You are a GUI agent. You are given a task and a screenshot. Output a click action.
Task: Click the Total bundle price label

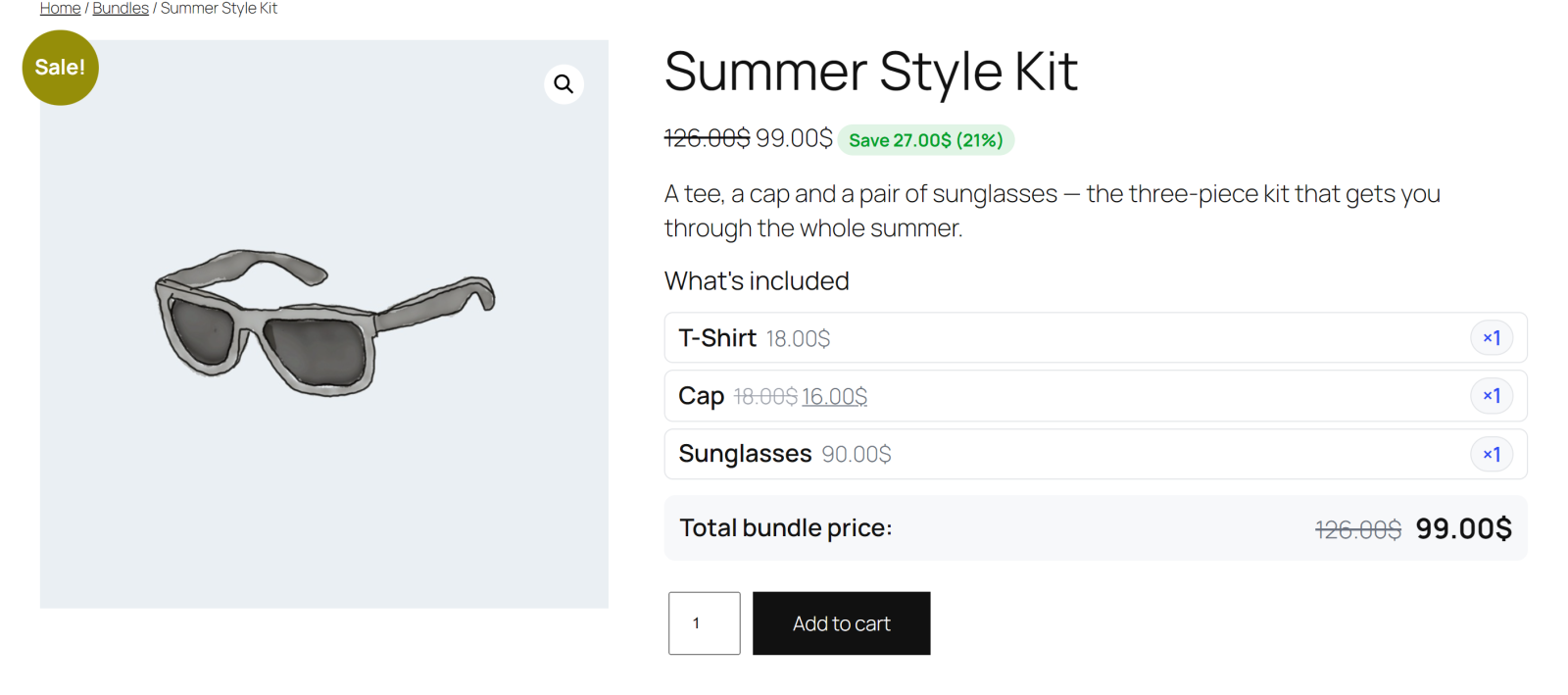pyautogui.click(x=785, y=527)
